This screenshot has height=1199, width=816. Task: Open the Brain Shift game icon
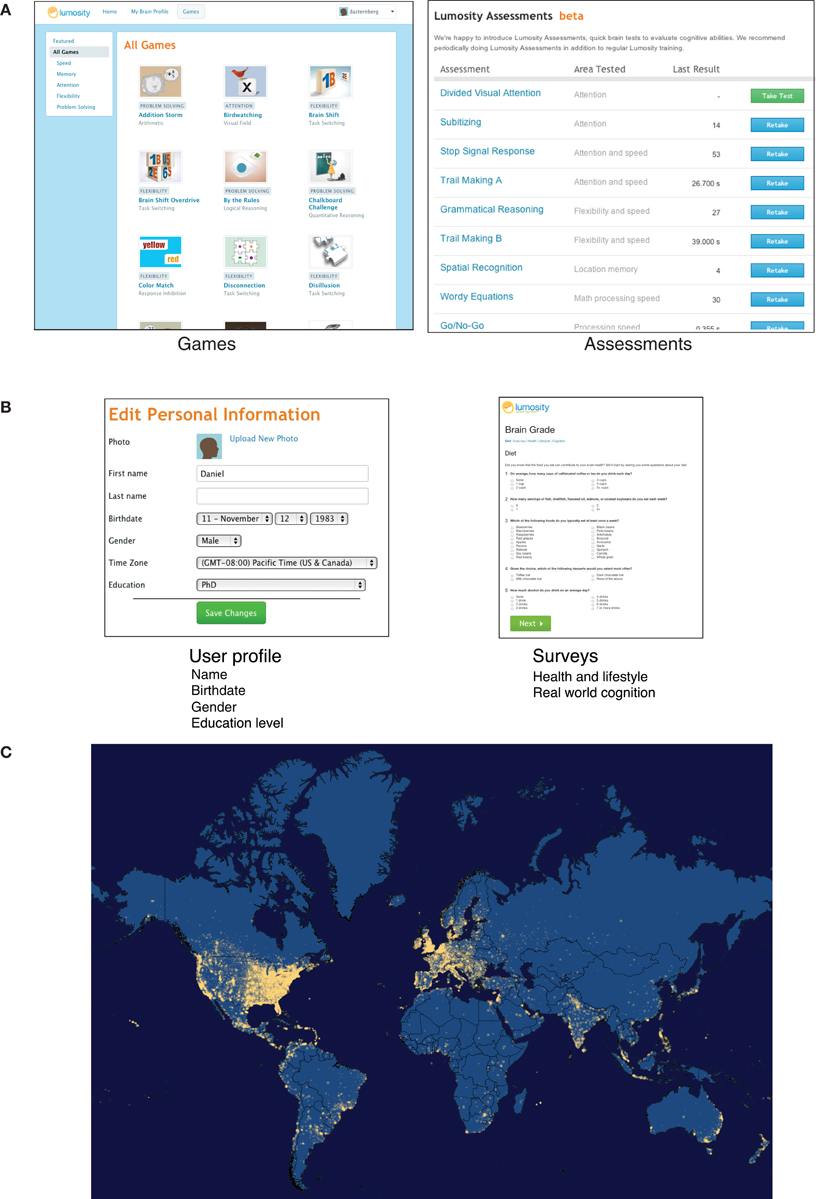(330, 82)
